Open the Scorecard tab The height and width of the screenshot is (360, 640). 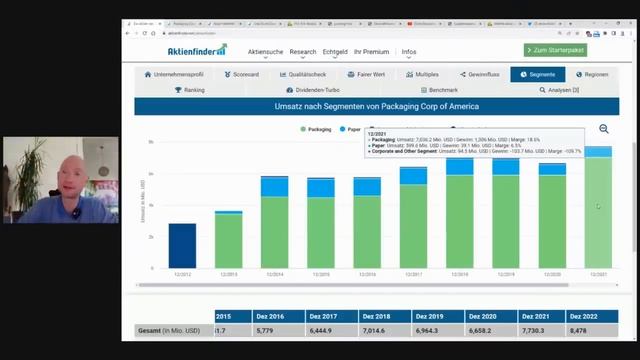(x=242, y=74)
